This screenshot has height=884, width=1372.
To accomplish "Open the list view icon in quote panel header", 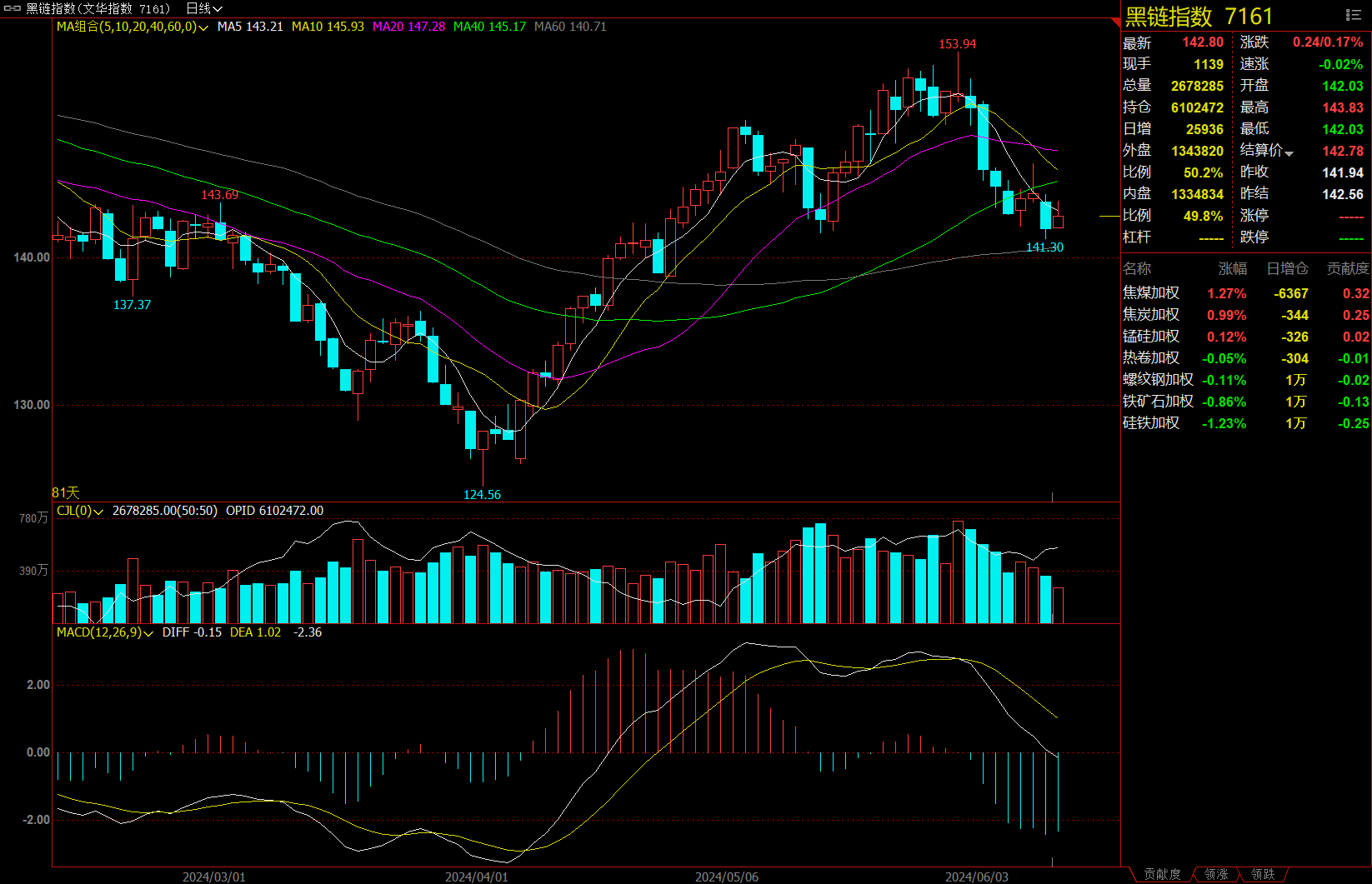I will (1354, 15).
